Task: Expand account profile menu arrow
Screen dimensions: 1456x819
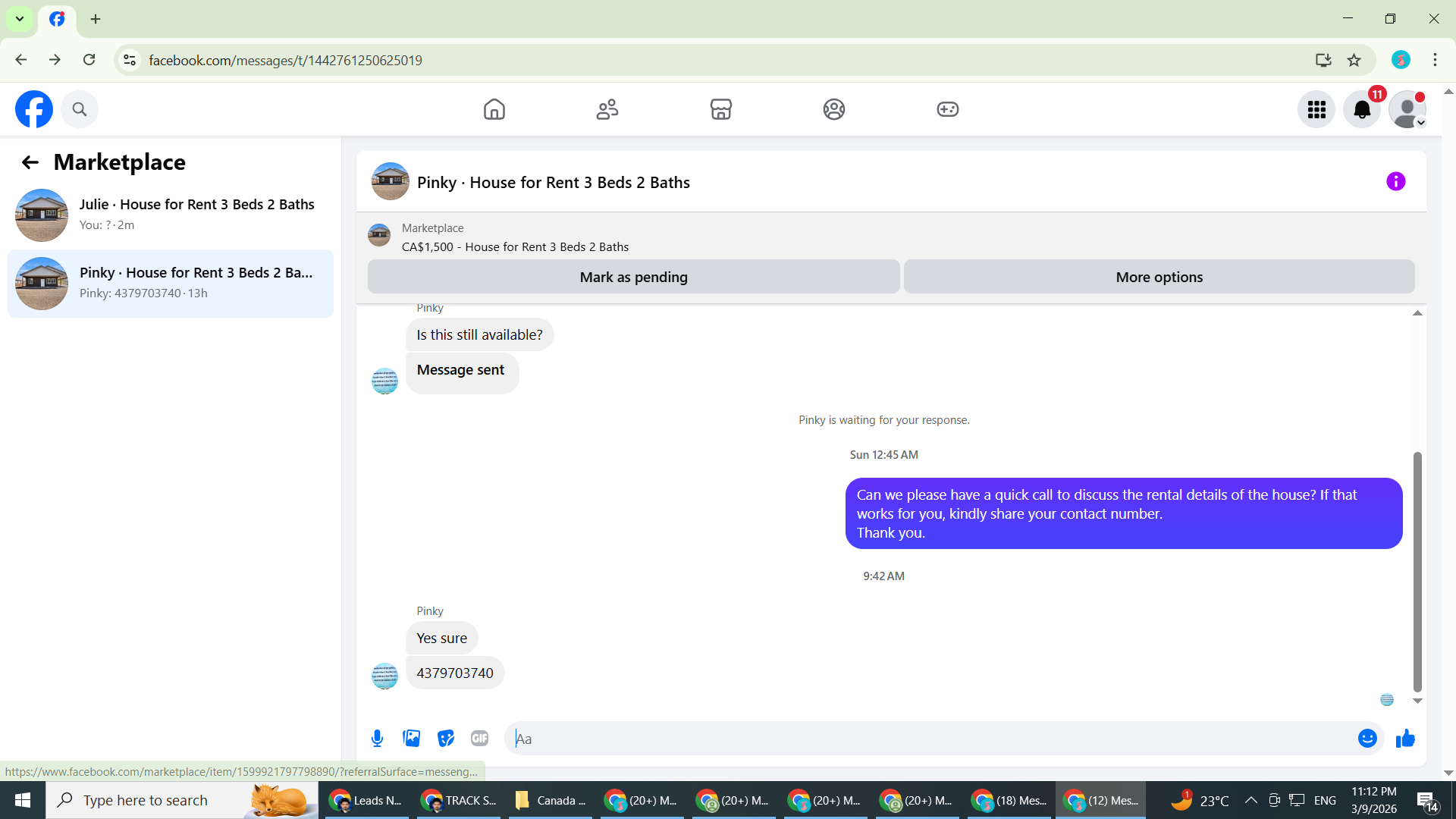Action: (x=1421, y=123)
